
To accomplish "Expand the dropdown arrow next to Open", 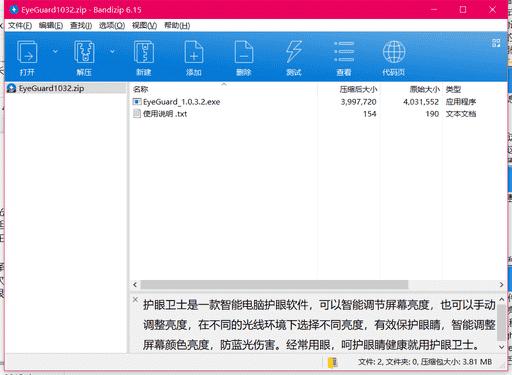I will point(55,51).
